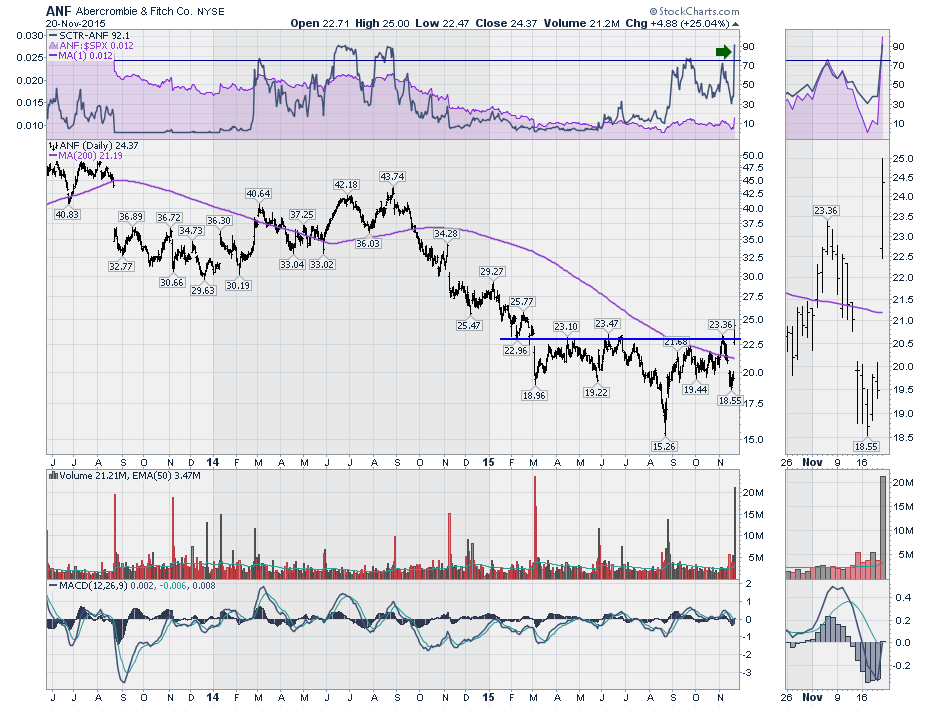Click the 23.36 label in zoom panel
Image resolution: width=930 pixels, height=707 pixels.
click(826, 211)
